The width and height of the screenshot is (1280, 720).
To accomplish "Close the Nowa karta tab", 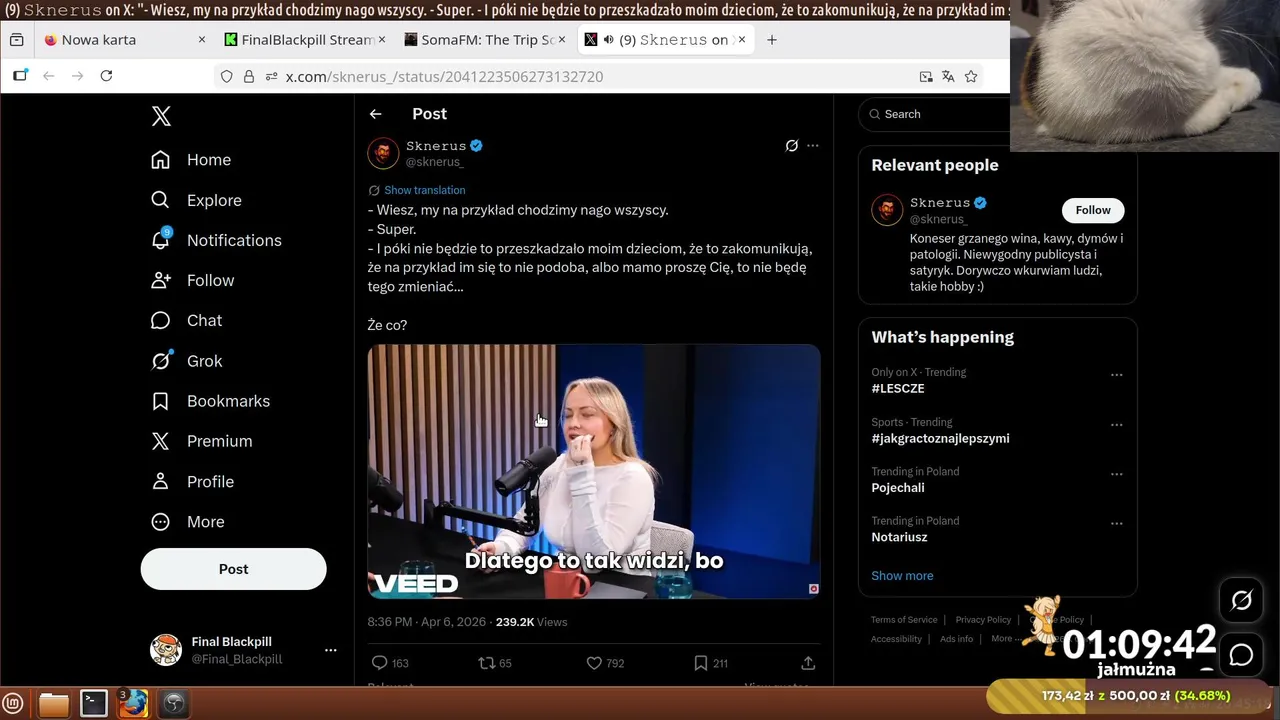I will point(201,40).
